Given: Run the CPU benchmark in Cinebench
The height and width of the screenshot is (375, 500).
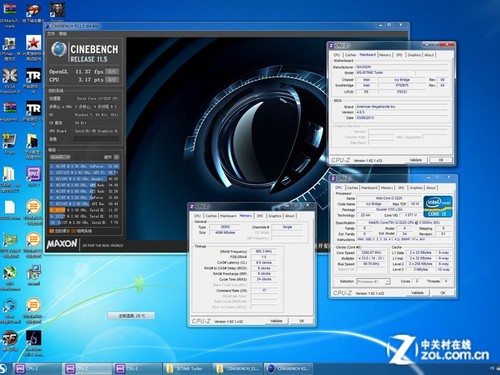Looking at the screenshot, I should 112,80.
